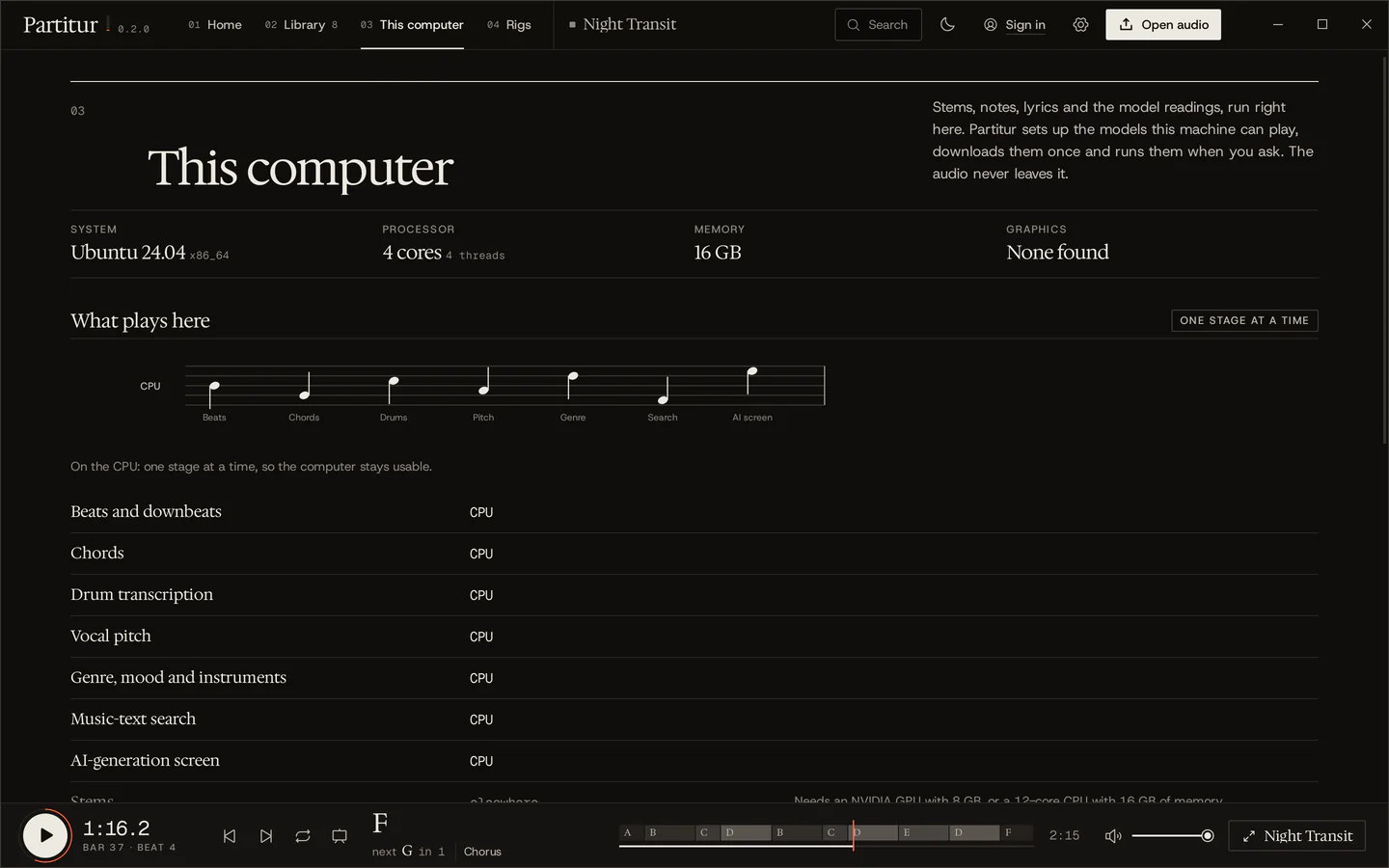Open settings with the gear icon

1080,25
